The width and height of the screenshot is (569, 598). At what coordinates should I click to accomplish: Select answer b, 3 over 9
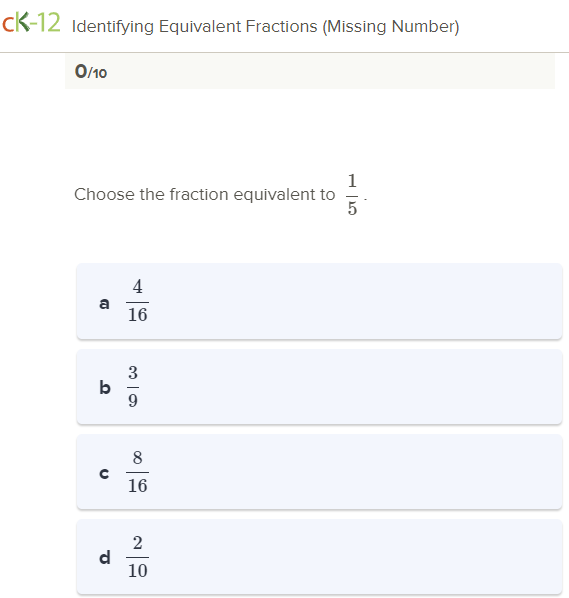(319, 387)
